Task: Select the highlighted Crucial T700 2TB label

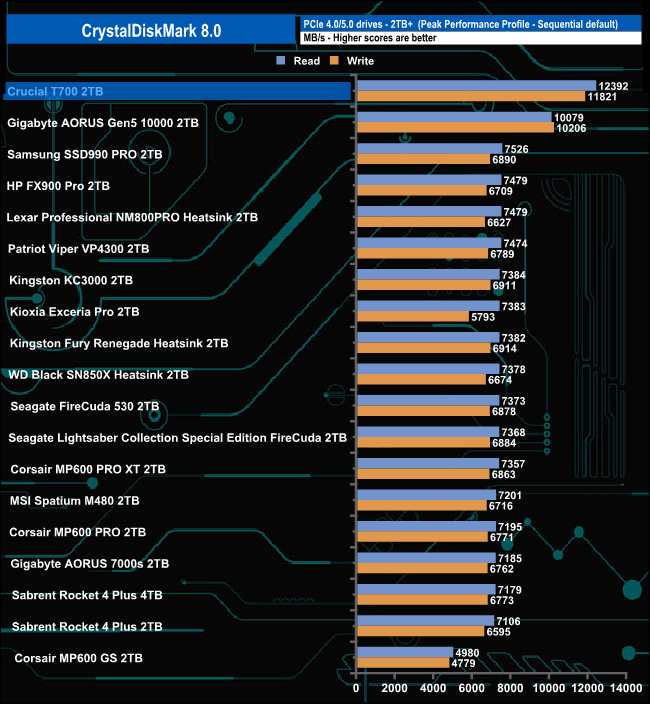Action: pyautogui.click(x=55, y=92)
